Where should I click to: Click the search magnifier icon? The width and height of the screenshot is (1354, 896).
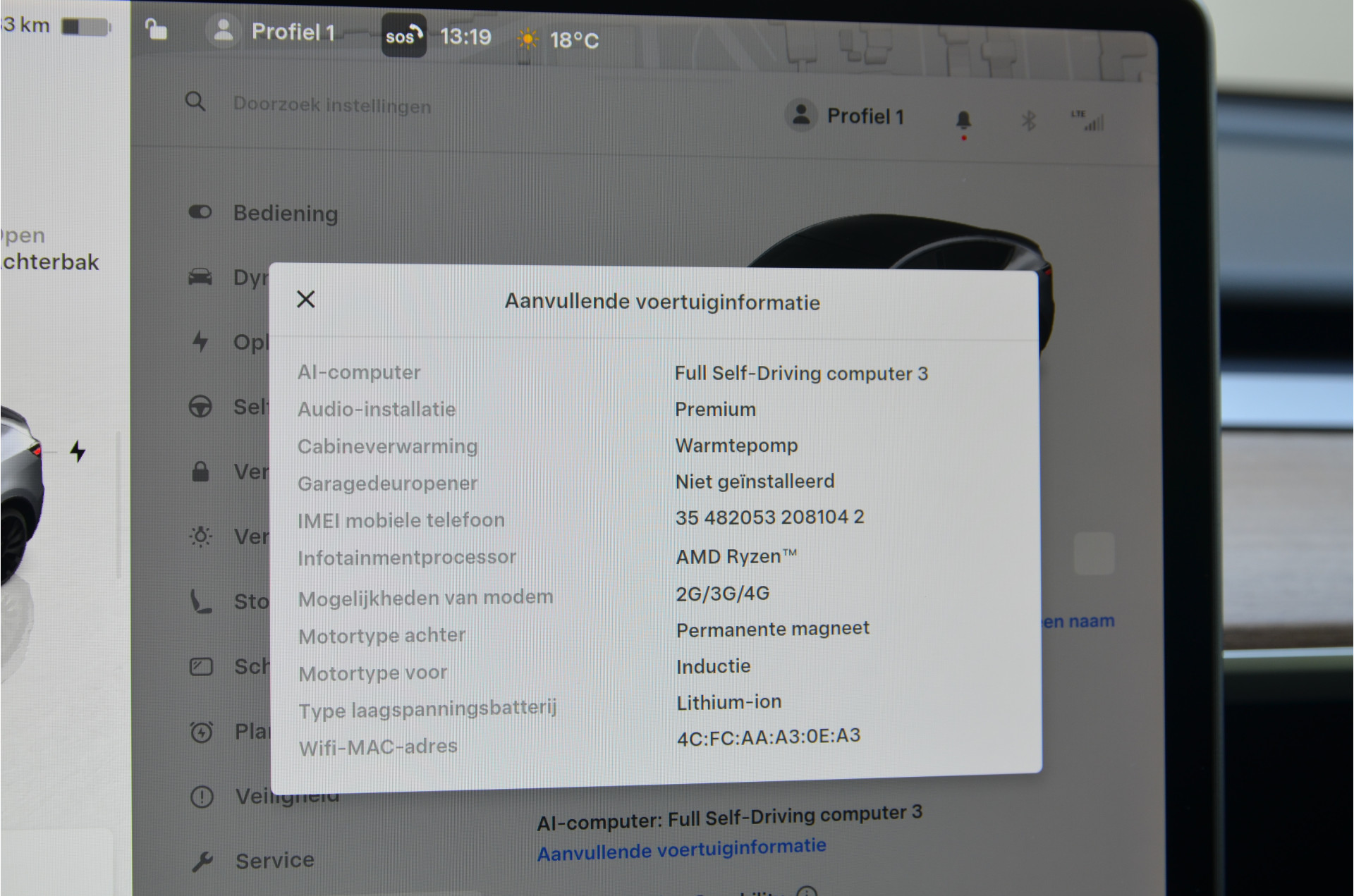(x=195, y=102)
